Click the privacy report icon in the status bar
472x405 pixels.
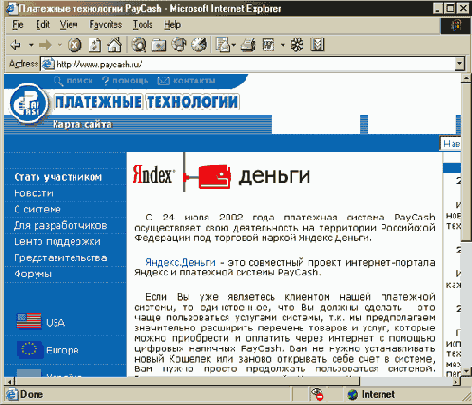tap(317, 394)
